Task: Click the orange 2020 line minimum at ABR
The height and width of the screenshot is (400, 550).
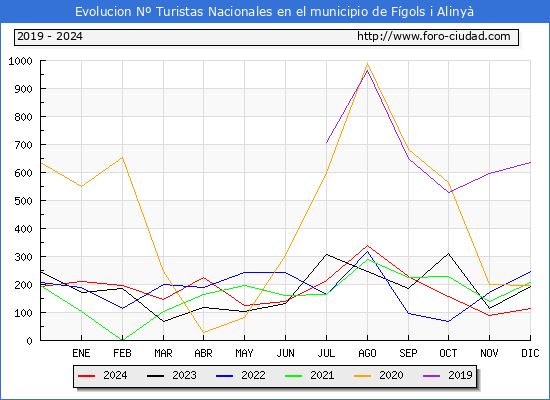Action: coord(203,333)
